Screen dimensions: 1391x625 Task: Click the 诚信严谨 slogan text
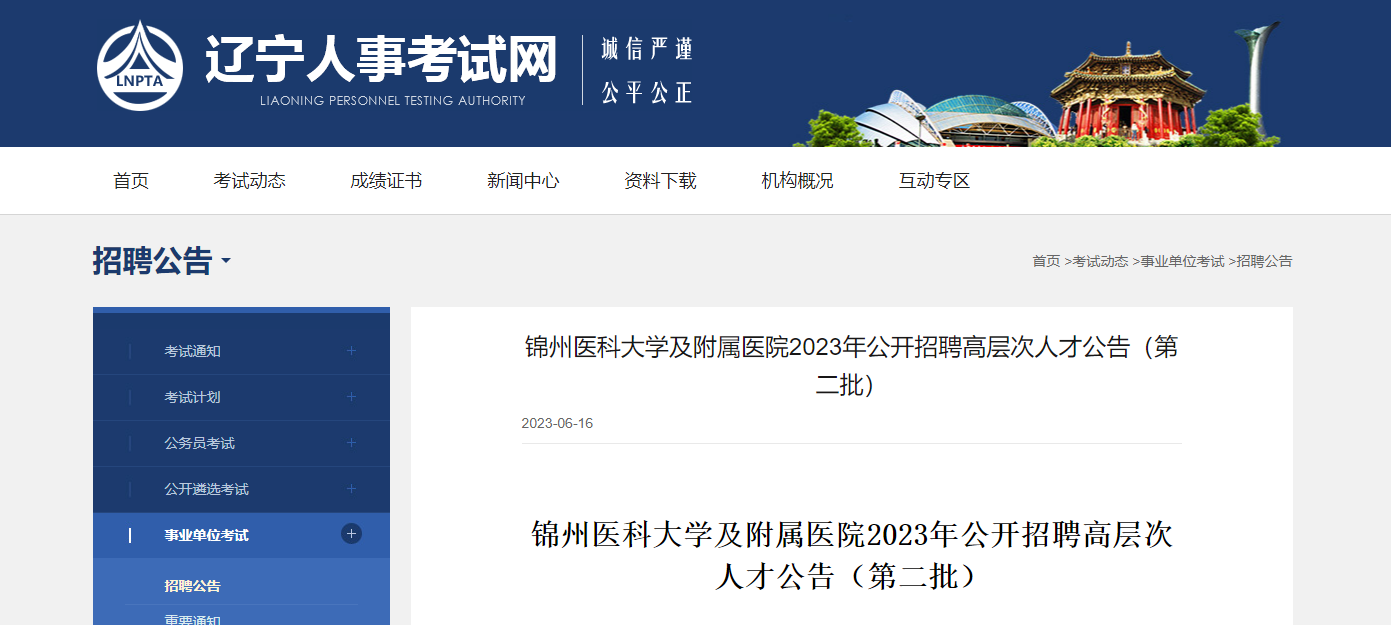pos(647,48)
